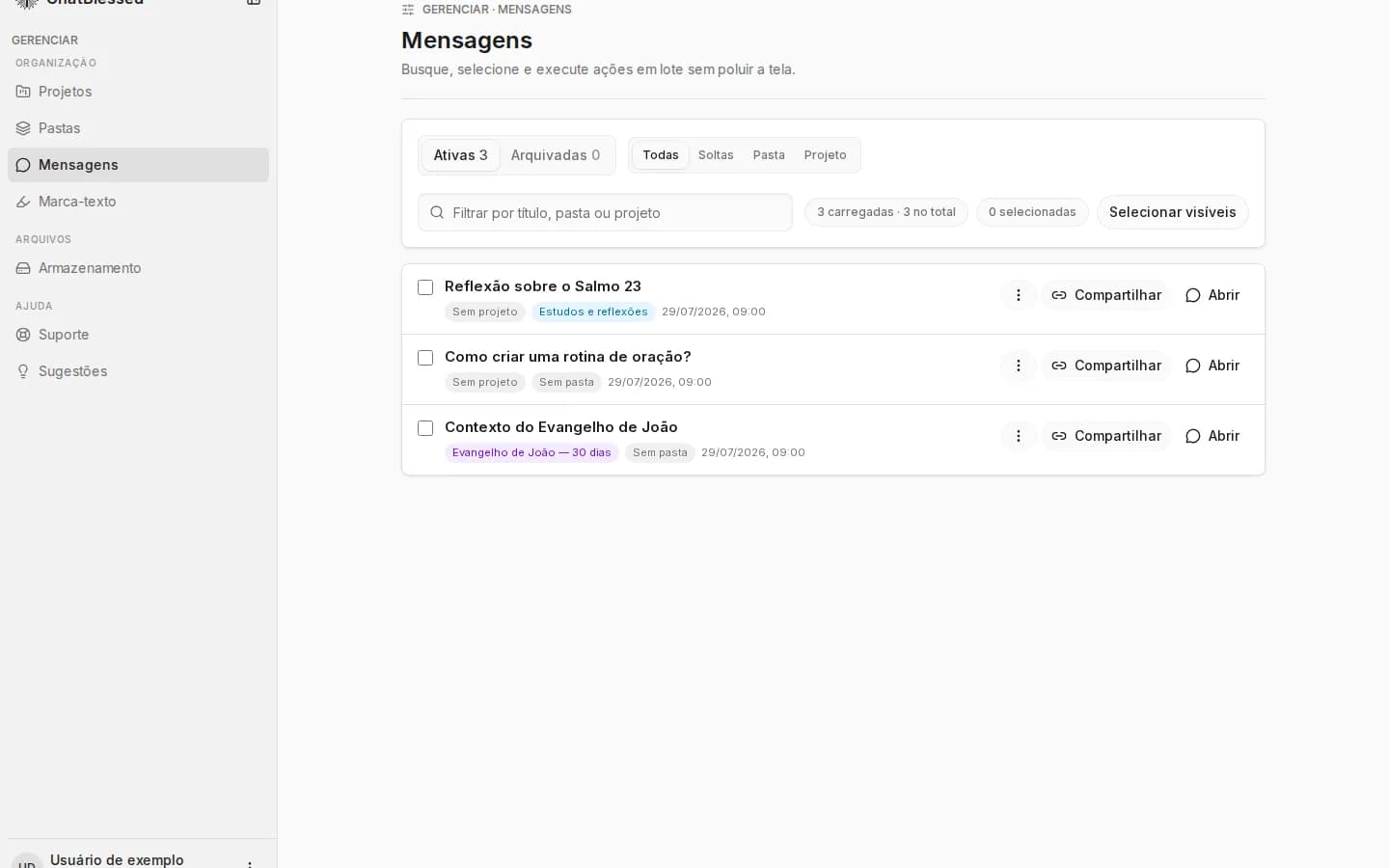This screenshot has width=1389, height=868.
Task: Select the Todas filter tab
Action: [x=661, y=155]
